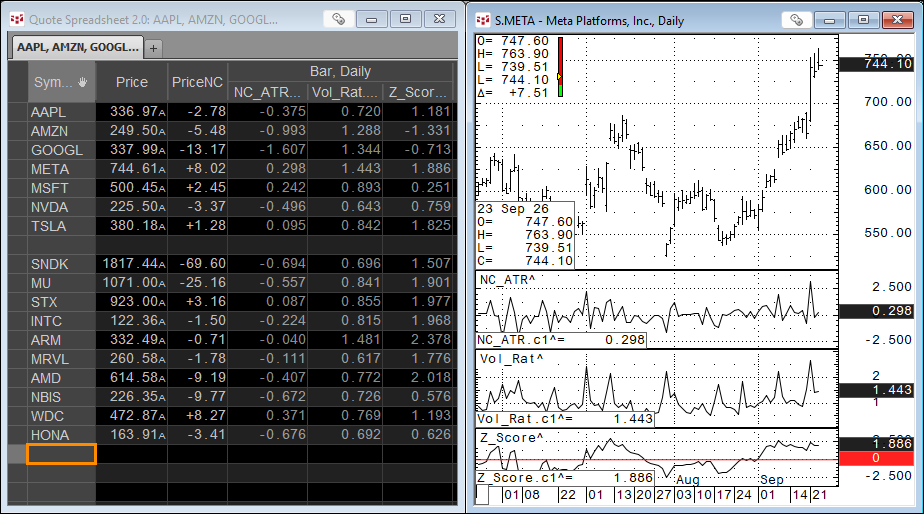This screenshot has width=924, height=514.
Task: Click the TSLA Z_Score value 1.825
Action: [418, 225]
